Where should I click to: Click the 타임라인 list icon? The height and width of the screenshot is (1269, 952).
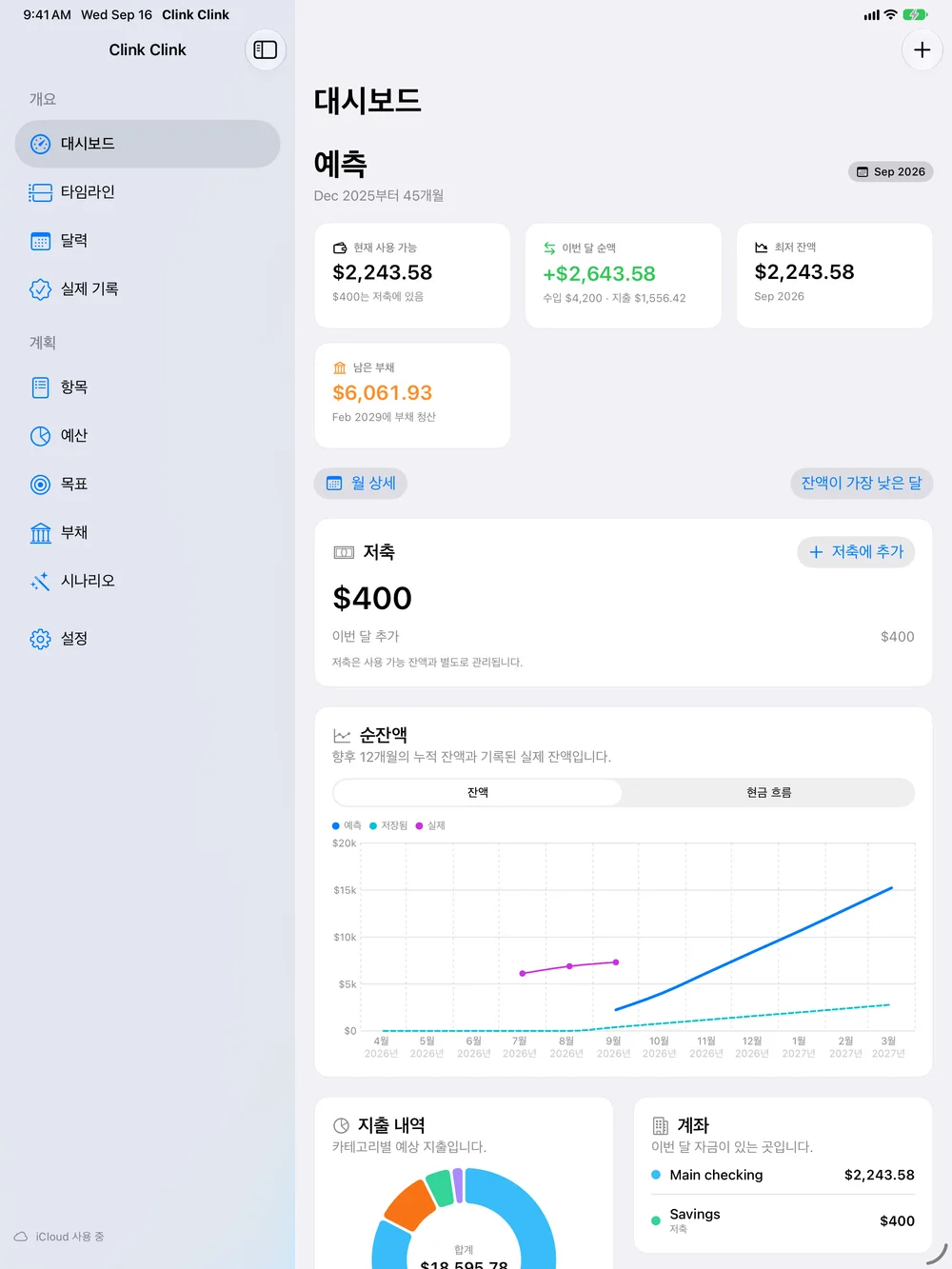[x=40, y=192]
